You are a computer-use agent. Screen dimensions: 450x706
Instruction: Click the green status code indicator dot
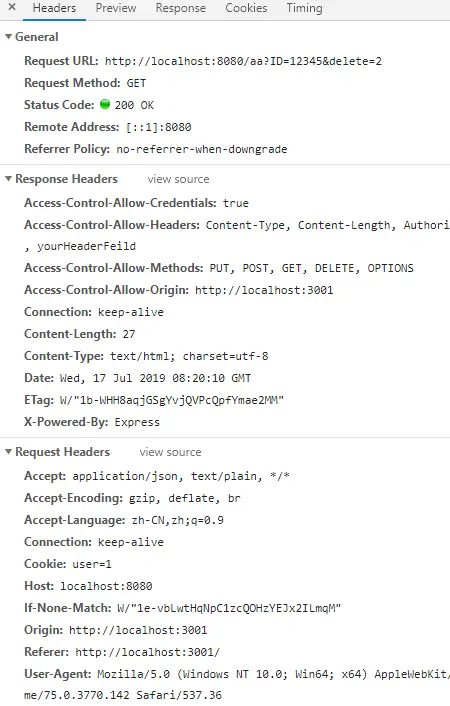pos(105,104)
